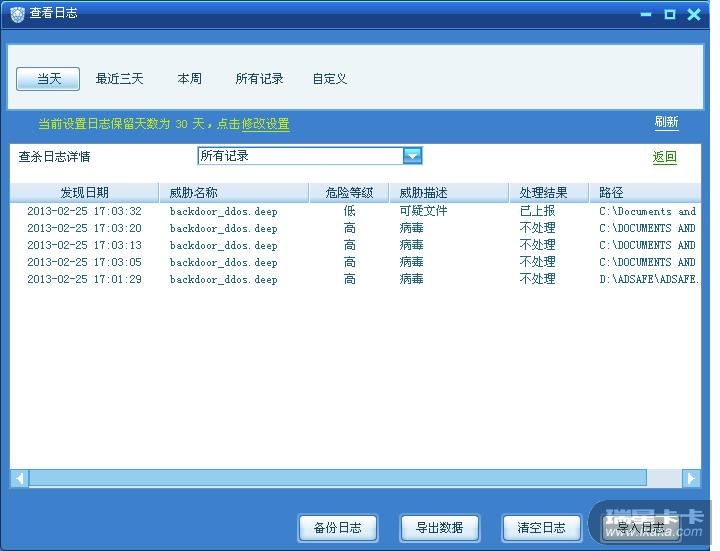Minimize the 查看日志 window
The image size is (720, 551).
(646, 15)
